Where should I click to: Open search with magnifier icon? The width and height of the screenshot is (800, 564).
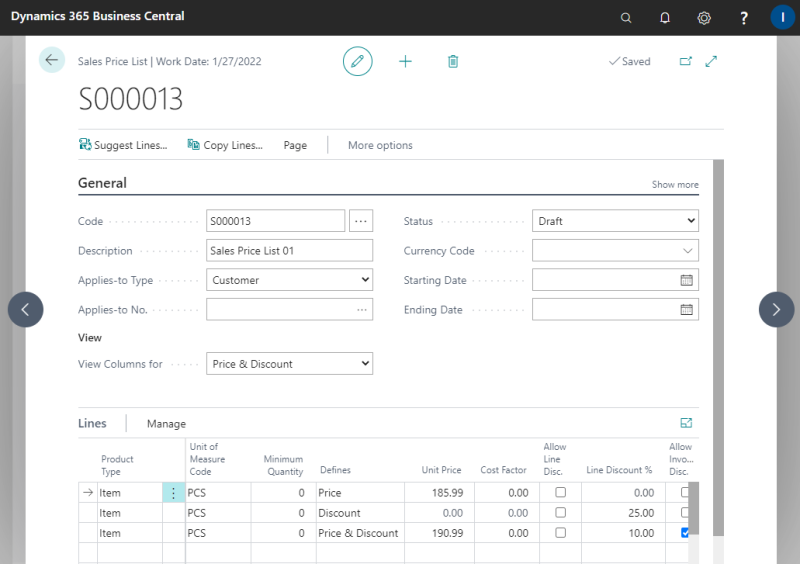click(626, 18)
